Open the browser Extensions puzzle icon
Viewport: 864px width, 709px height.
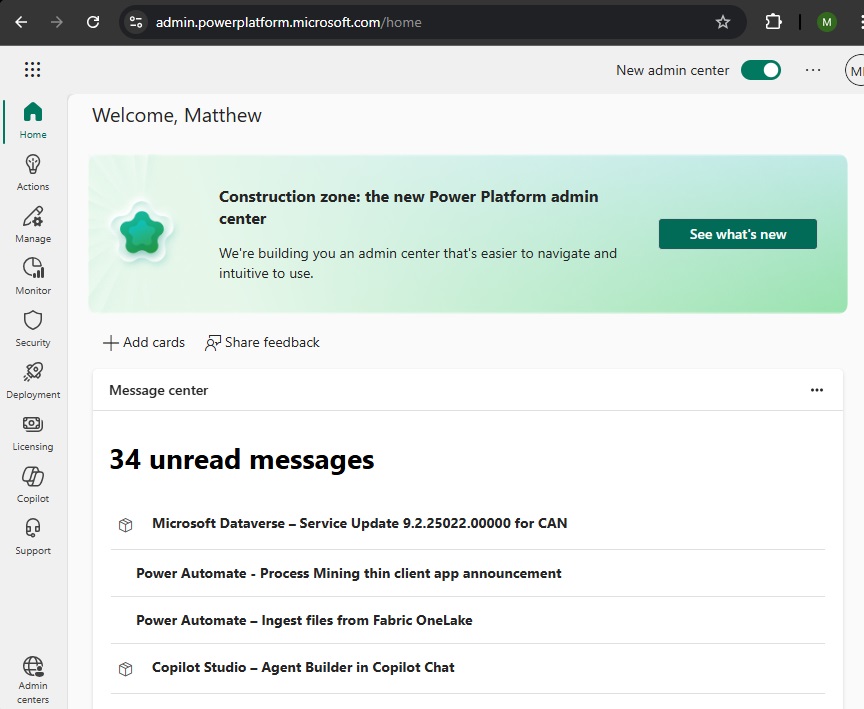click(773, 22)
